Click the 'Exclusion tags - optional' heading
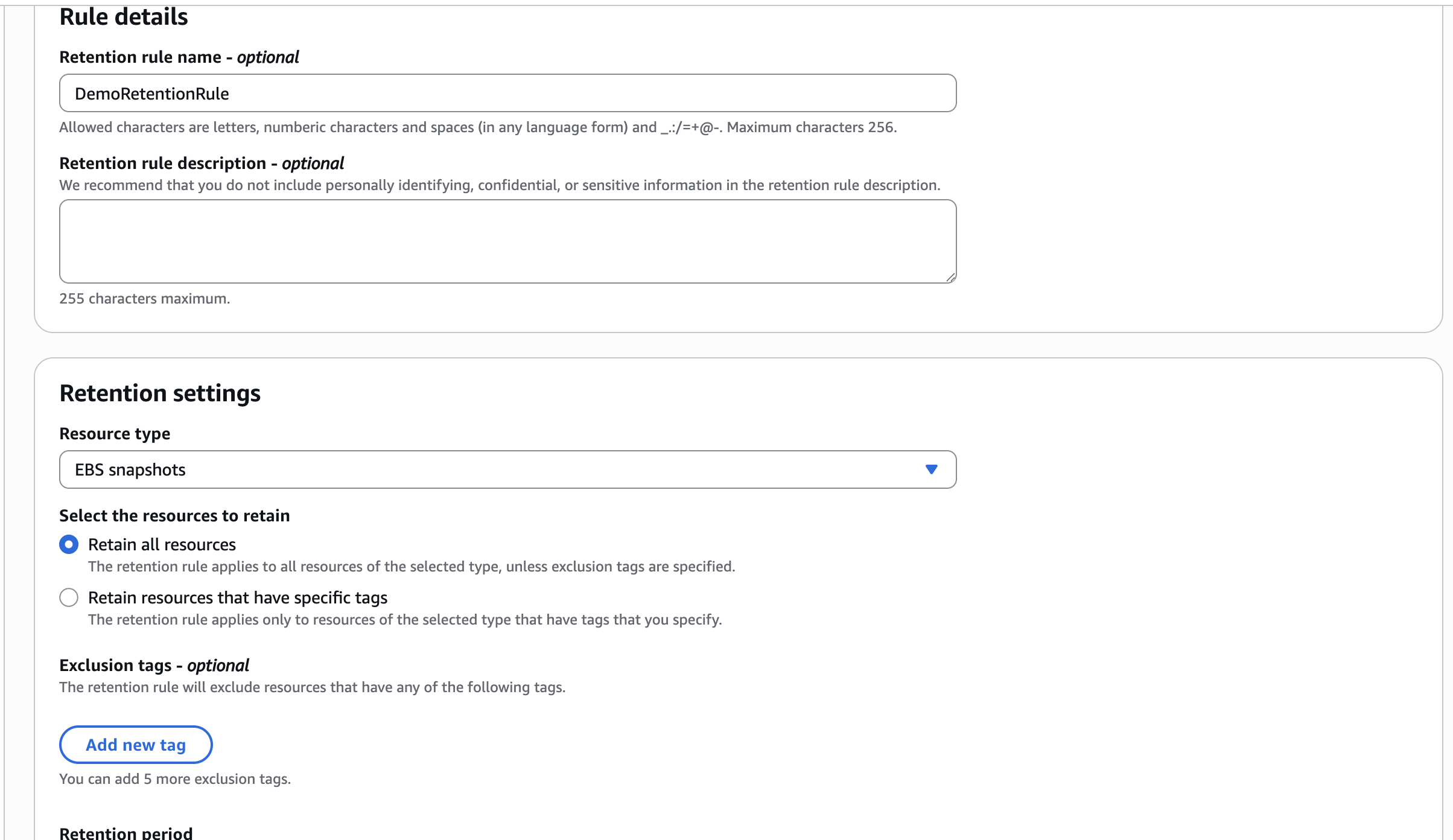1453x840 pixels. click(x=154, y=665)
